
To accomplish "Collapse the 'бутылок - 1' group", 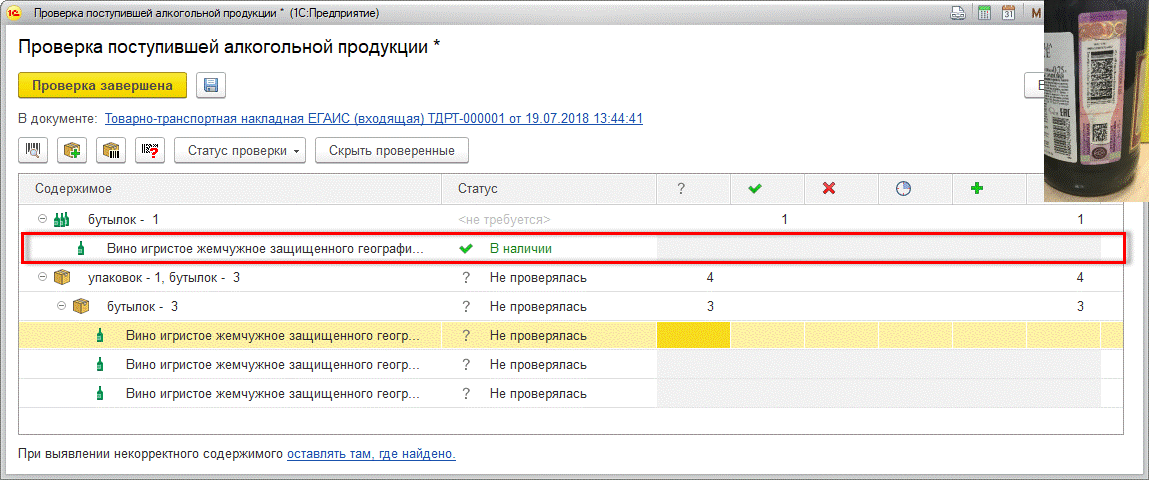I will point(43,219).
